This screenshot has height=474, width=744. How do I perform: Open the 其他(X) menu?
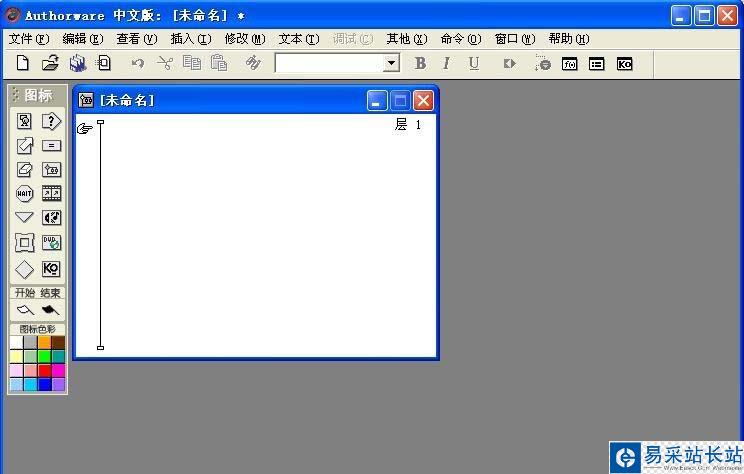pos(407,39)
